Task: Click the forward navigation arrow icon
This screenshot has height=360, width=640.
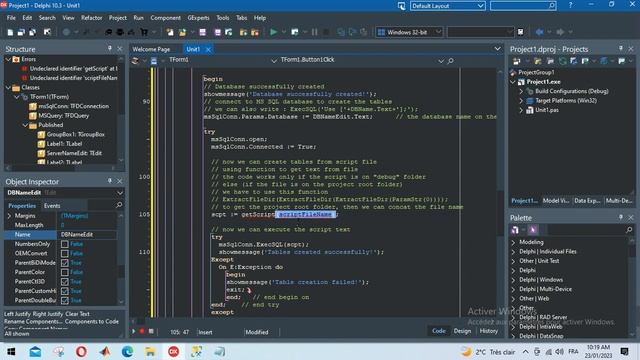Action: coord(560,32)
